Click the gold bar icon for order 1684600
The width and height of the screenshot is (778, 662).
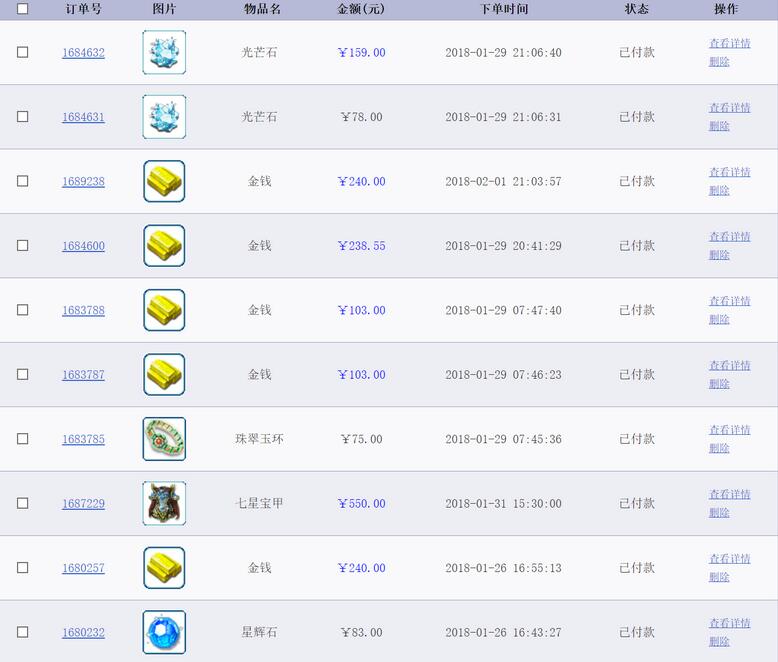[164, 246]
